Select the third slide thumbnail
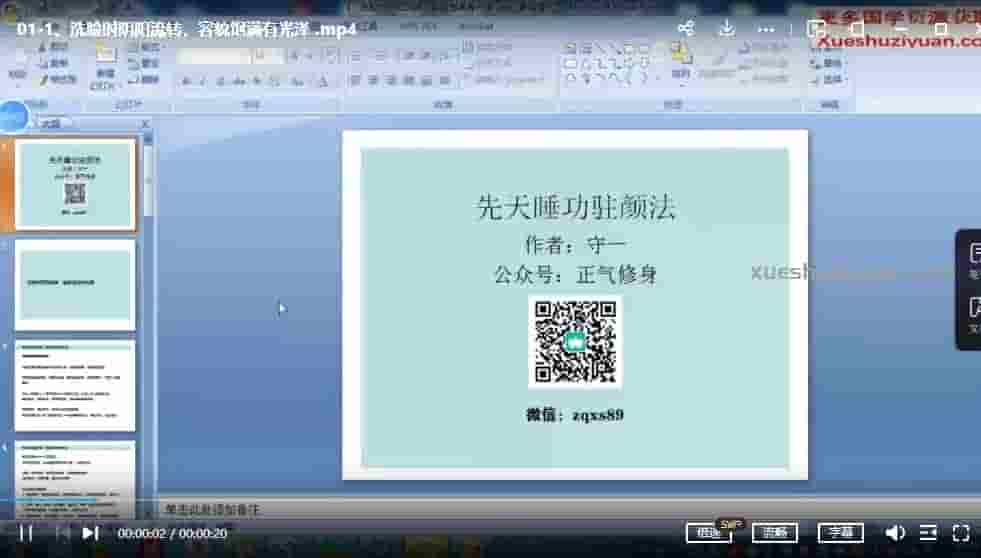This screenshot has height=558, width=981. (75, 385)
